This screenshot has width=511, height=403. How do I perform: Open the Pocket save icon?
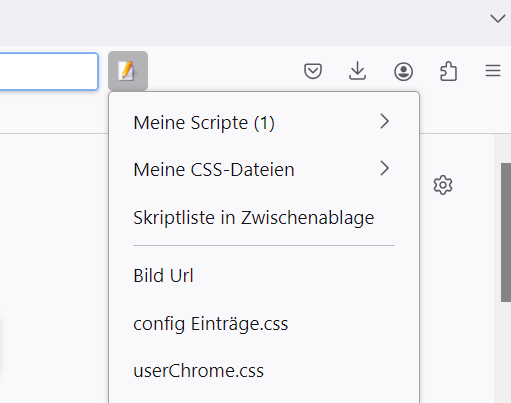click(313, 71)
